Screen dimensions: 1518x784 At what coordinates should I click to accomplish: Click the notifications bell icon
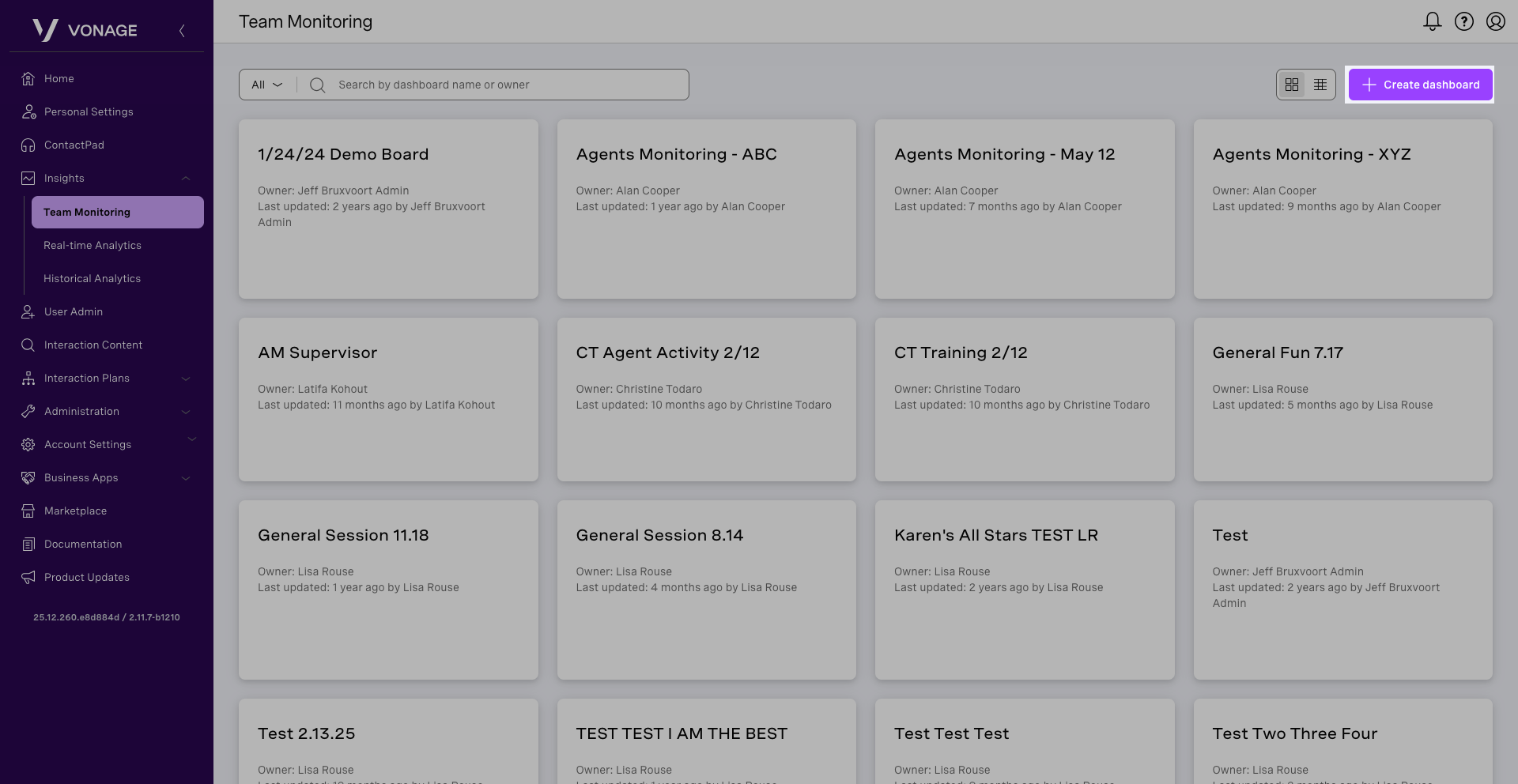coord(1432,21)
